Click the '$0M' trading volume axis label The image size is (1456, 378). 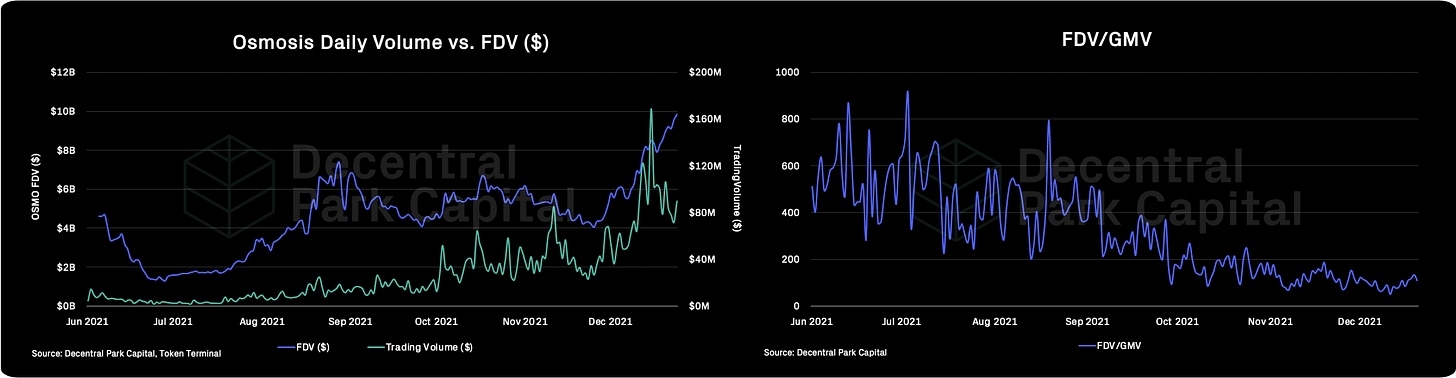click(699, 306)
